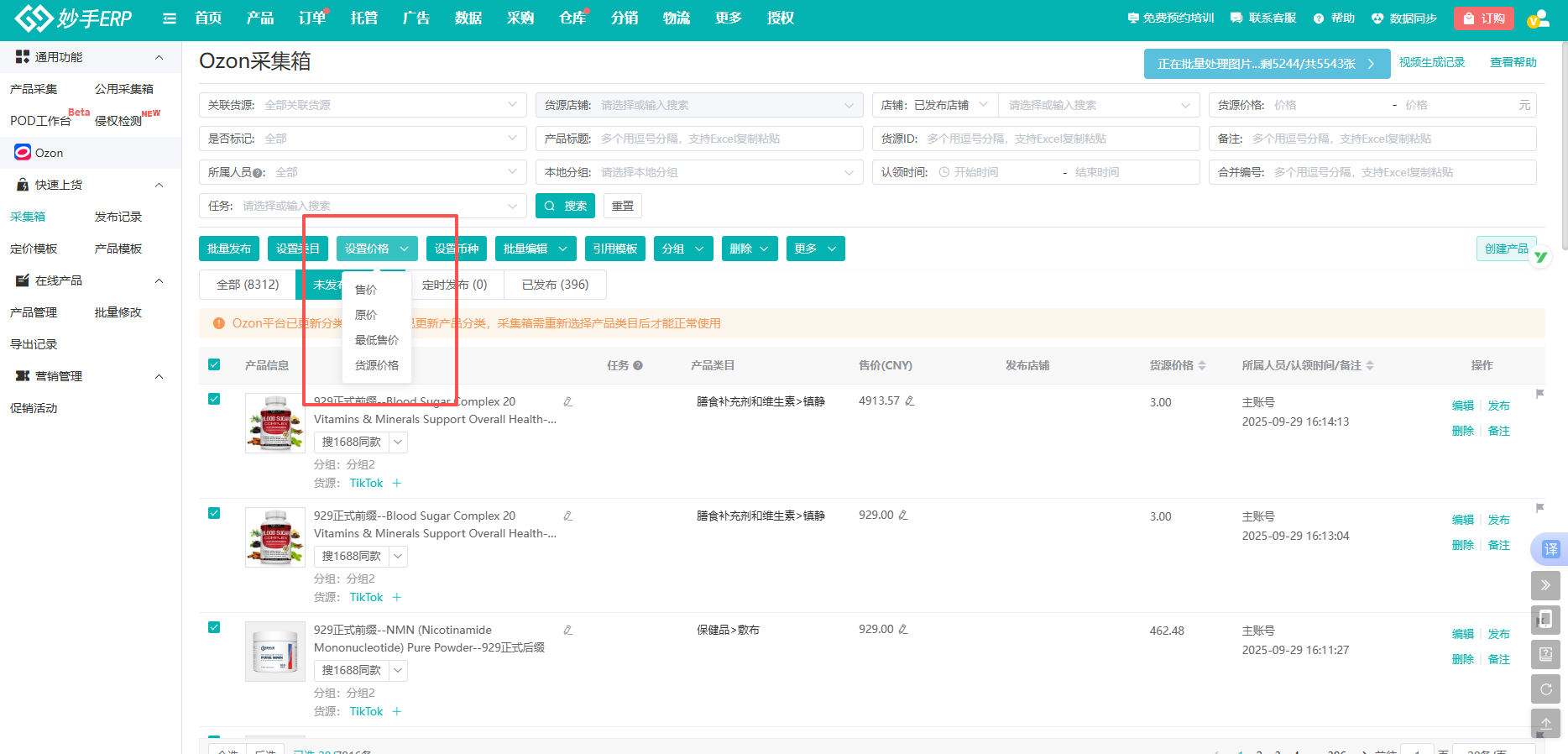
Task: Open the 查看帮助 link
Action: 1513,62
